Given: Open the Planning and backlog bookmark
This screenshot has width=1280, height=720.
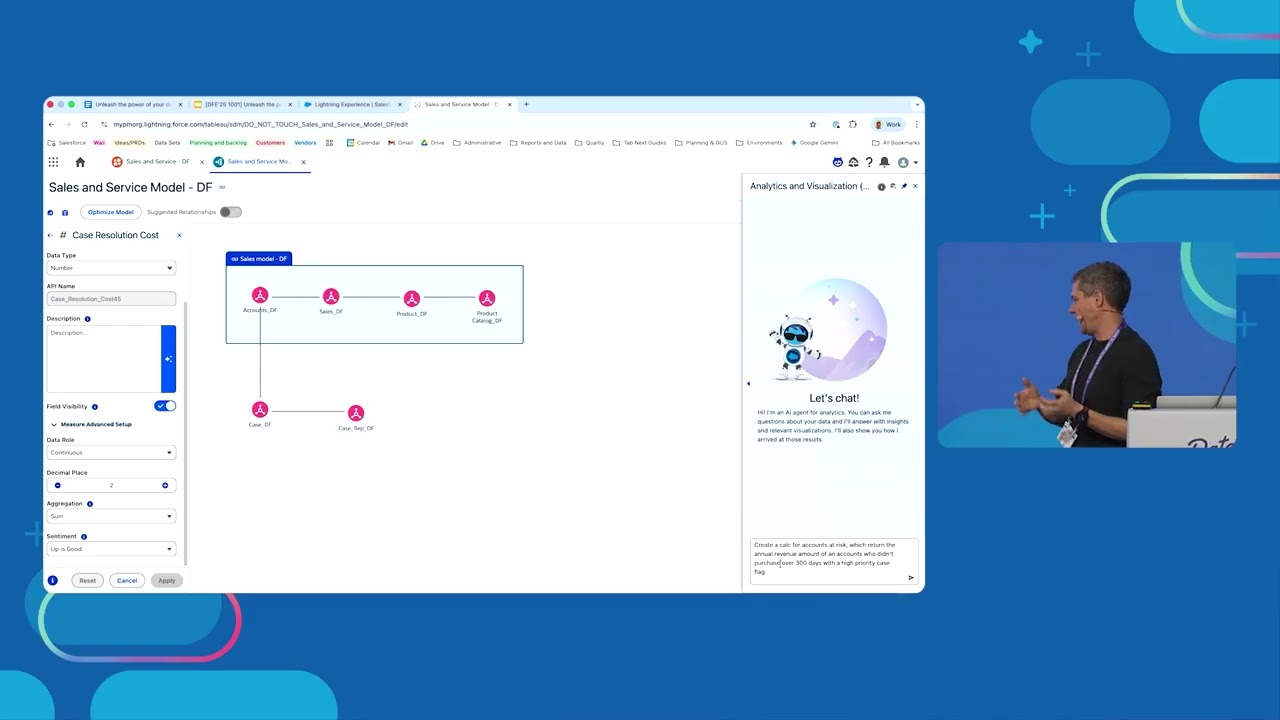Looking at the screenshot, I should [x=218, y=143].
